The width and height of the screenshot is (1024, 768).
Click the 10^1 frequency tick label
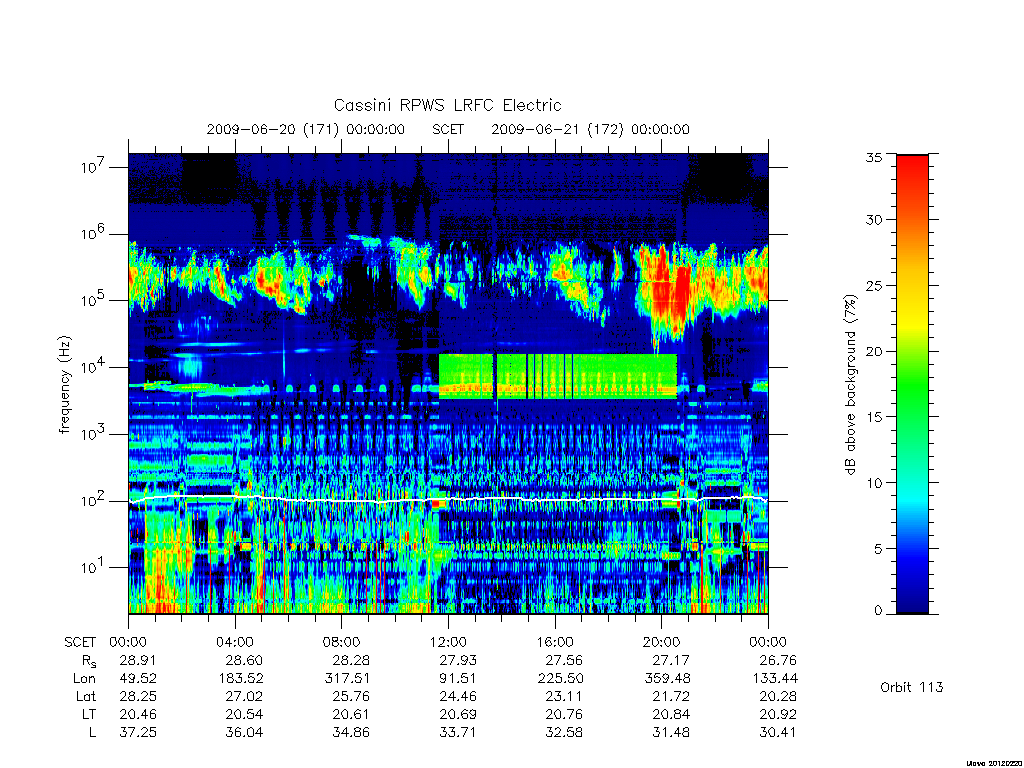92,567
